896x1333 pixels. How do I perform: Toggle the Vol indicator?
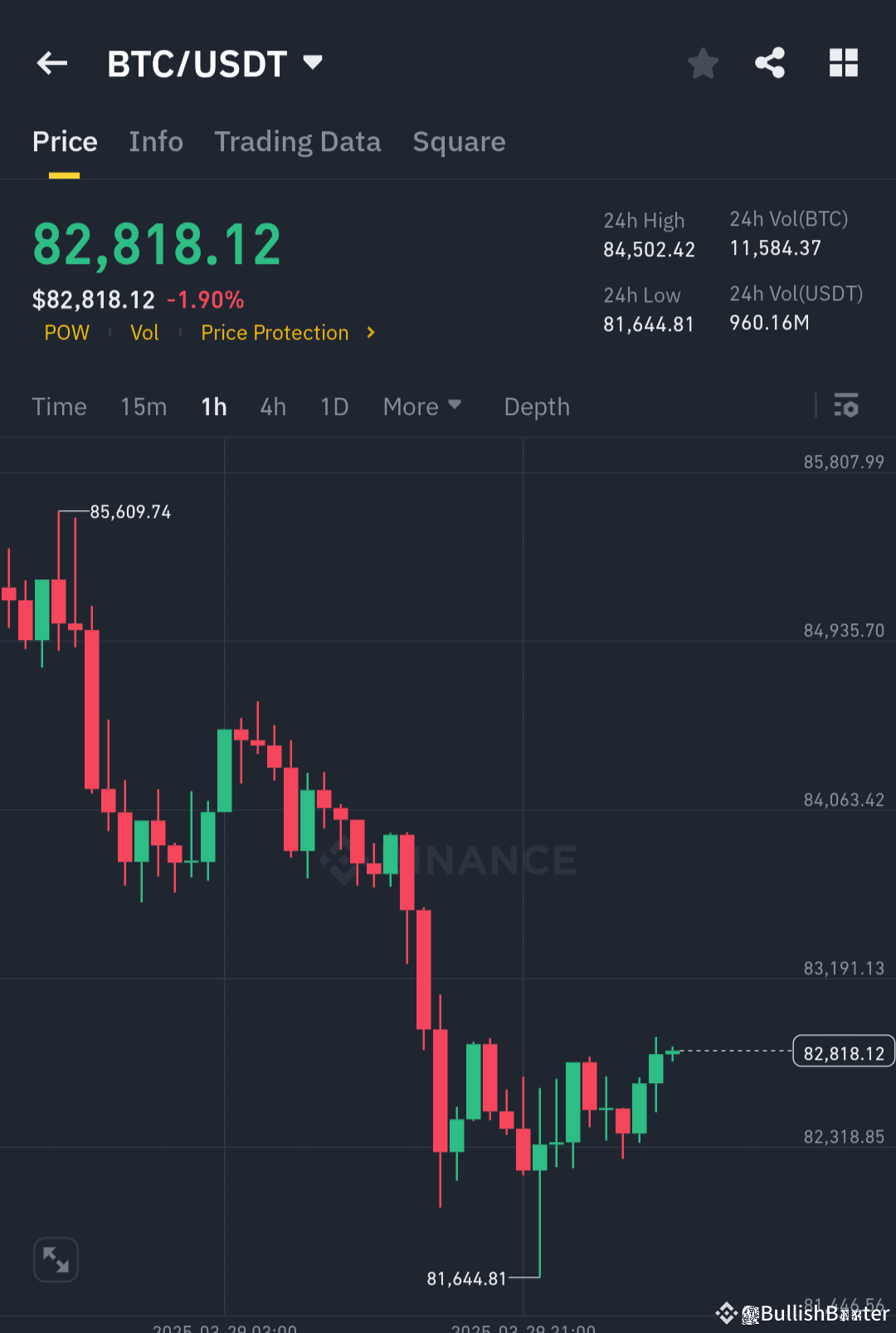144,333
